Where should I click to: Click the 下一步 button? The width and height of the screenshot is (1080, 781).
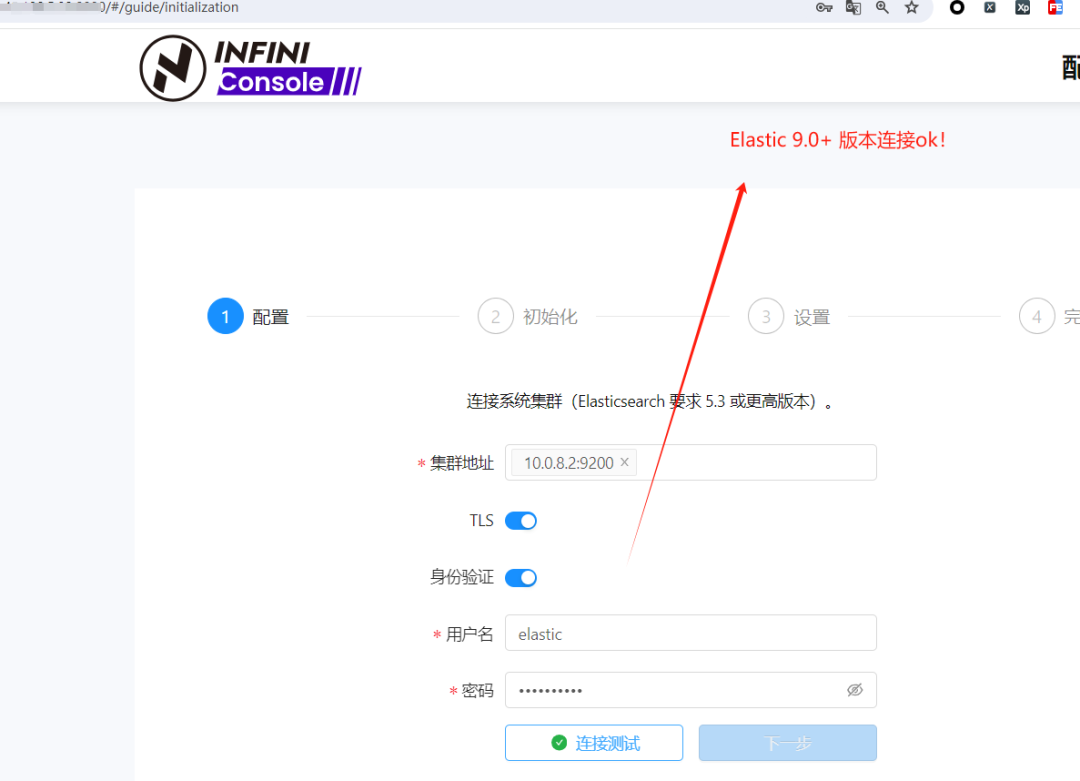787,742
